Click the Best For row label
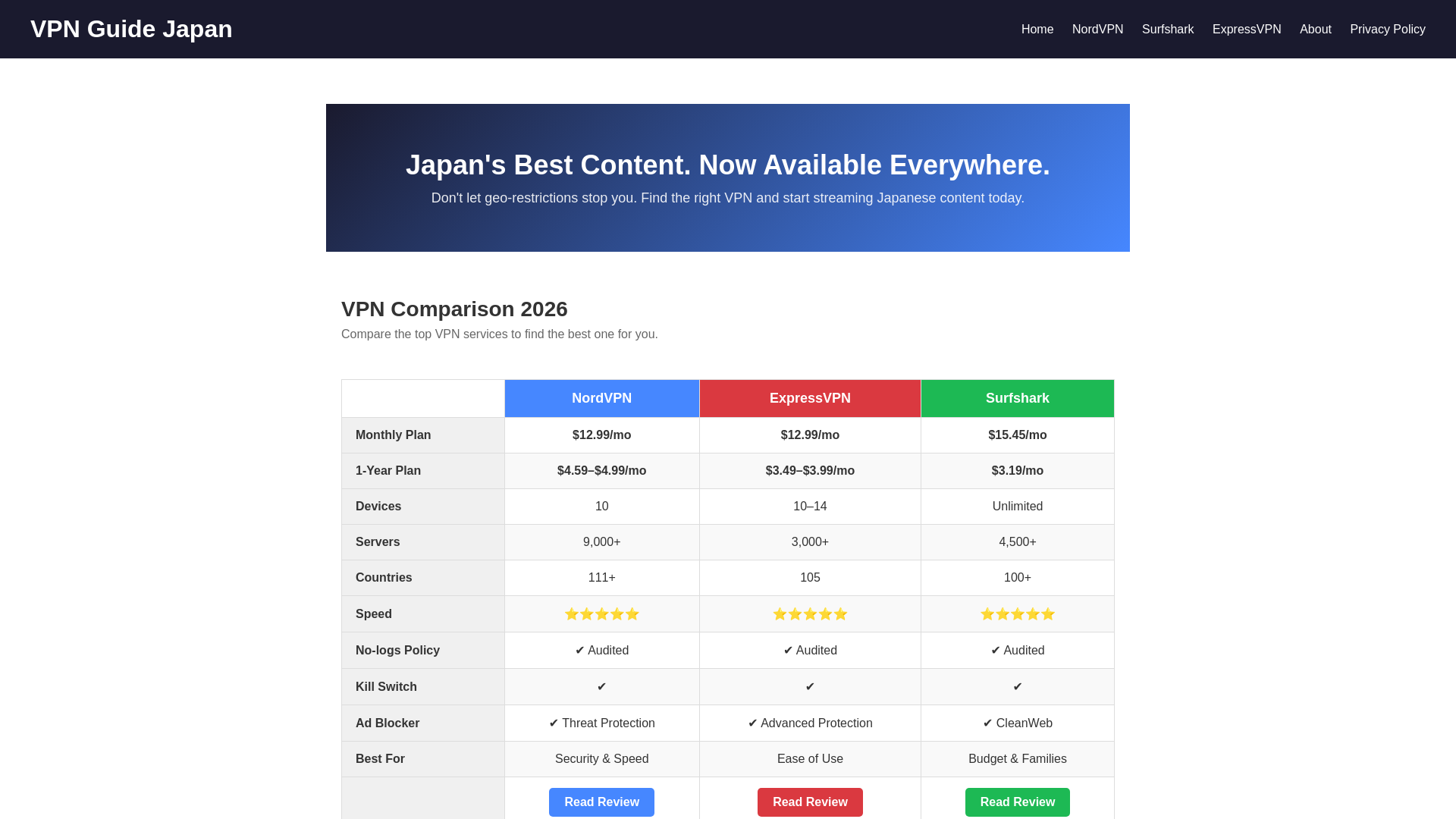The height and width of the screenshot is (819, 1456). [423, 759]
